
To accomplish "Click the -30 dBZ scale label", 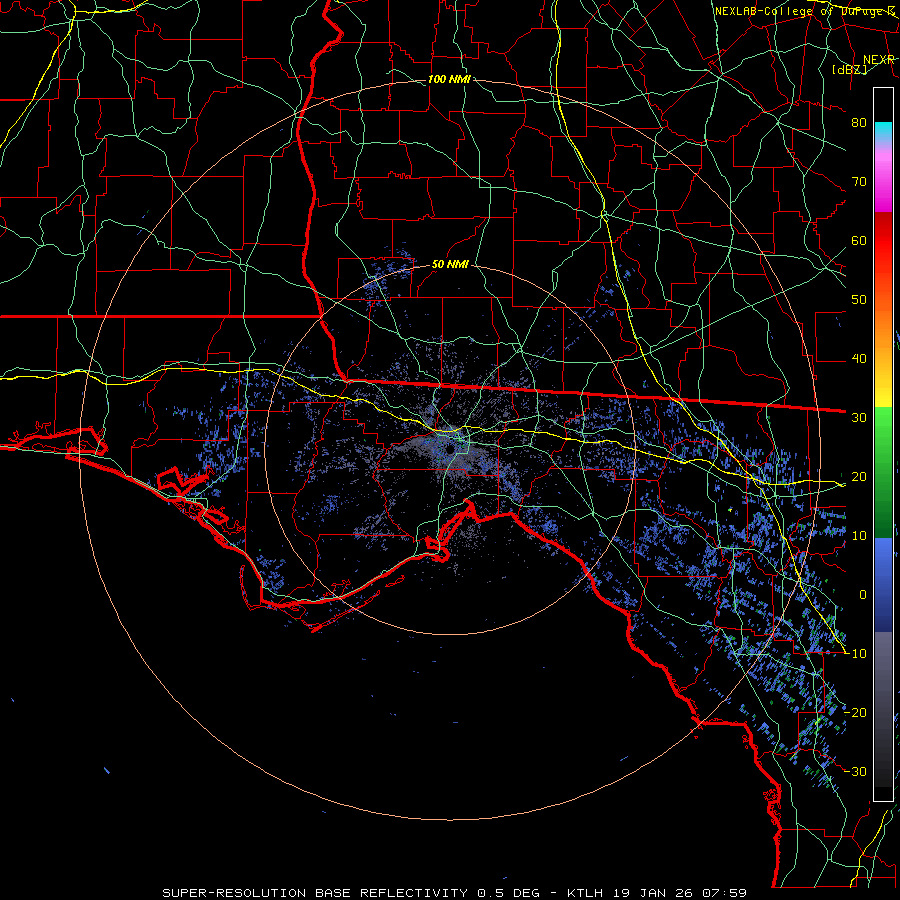I will click(856, 771).
